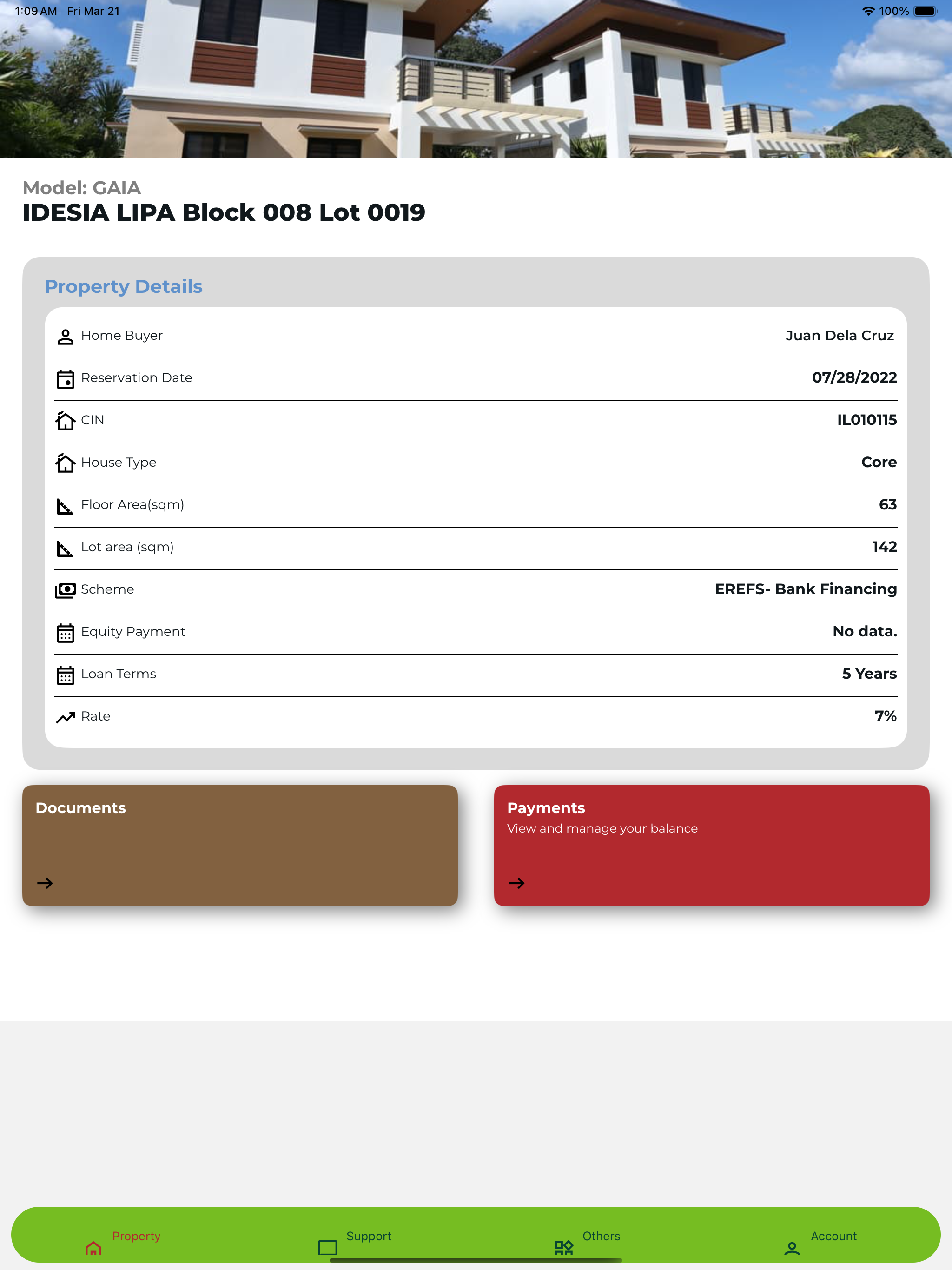Open Payments to view your balance
Image resolution: width=952 pixels, height=1270 pixels.
click(x=711, y=845)
